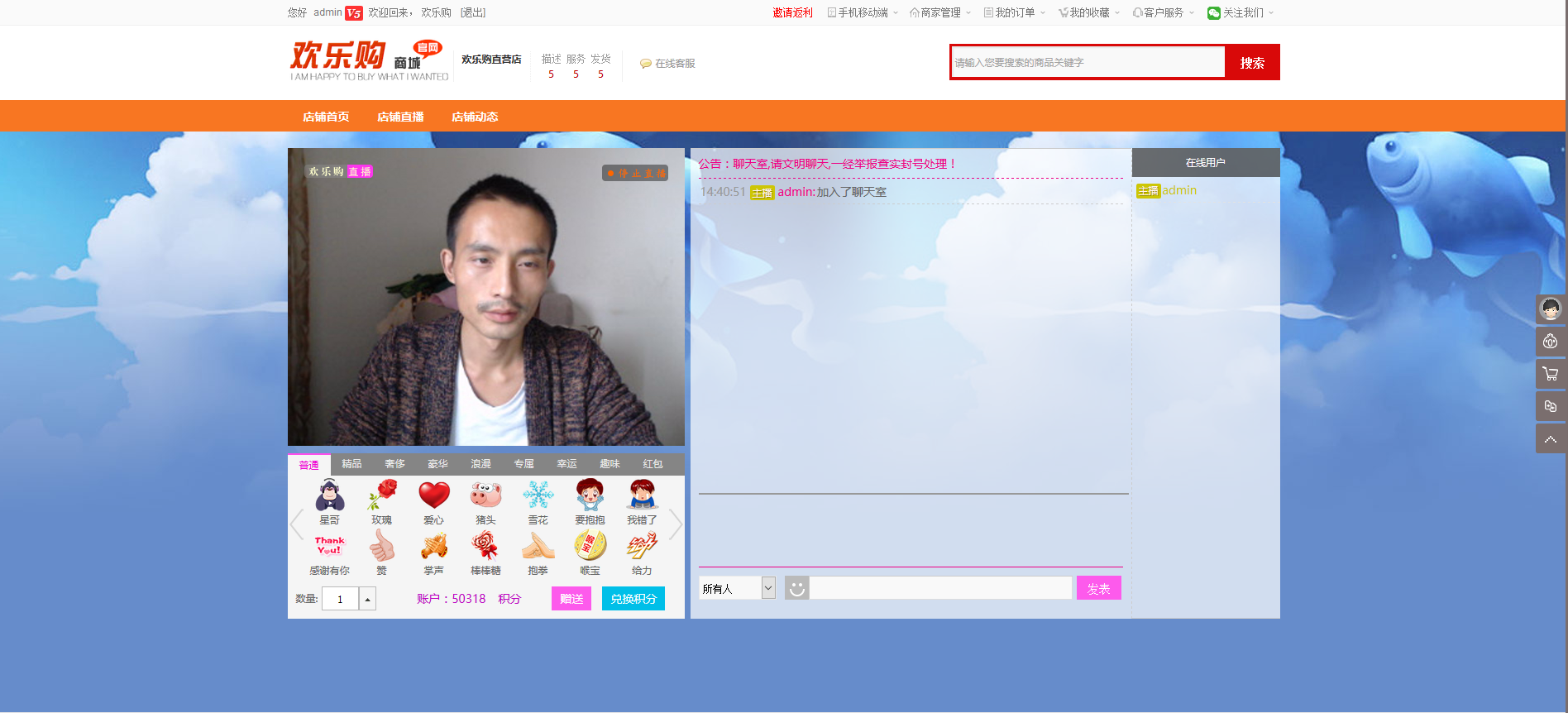
Task: Select the 棒棒糖 lollipop gift
Action: 486,546
